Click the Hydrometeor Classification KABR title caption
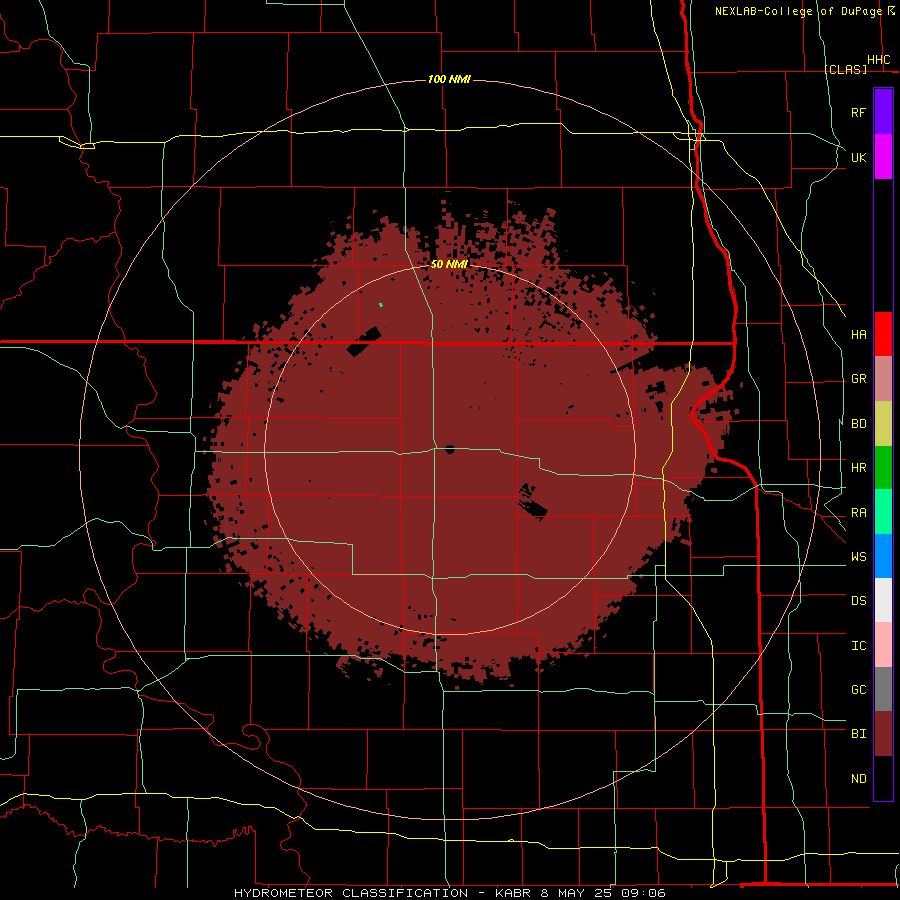This screenshot has height=900, width=900. (449, 893)
